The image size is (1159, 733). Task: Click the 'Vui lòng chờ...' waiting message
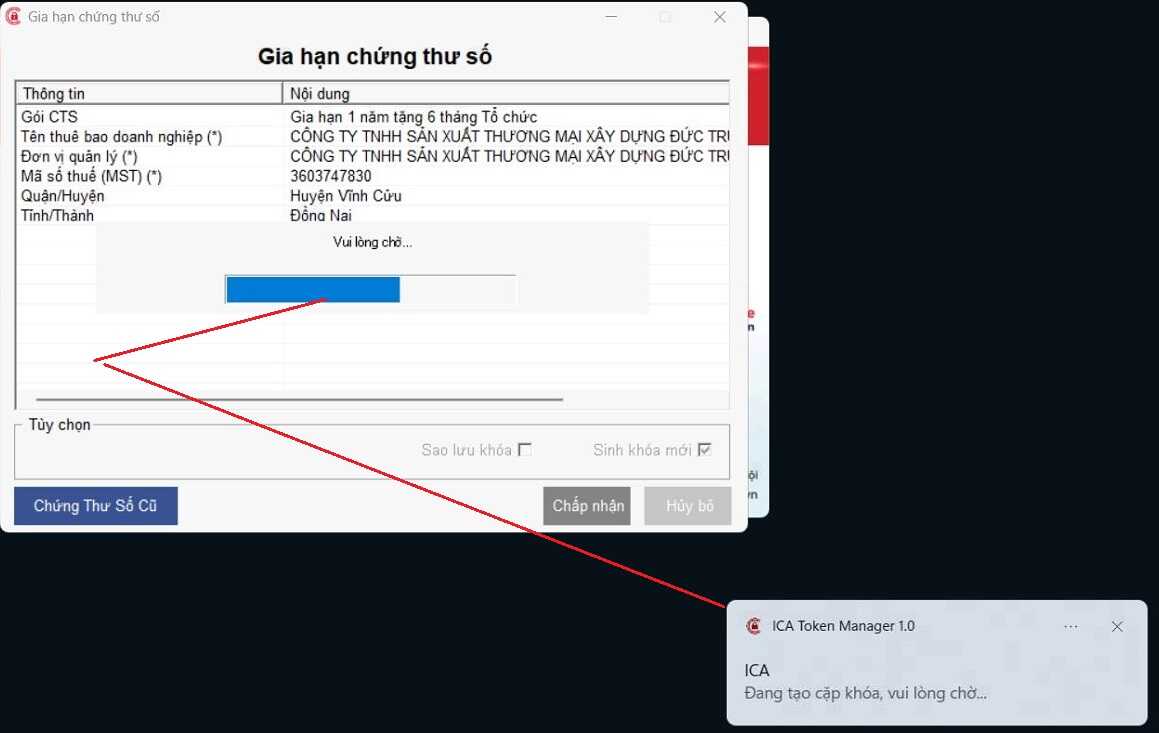coord(373,242)
